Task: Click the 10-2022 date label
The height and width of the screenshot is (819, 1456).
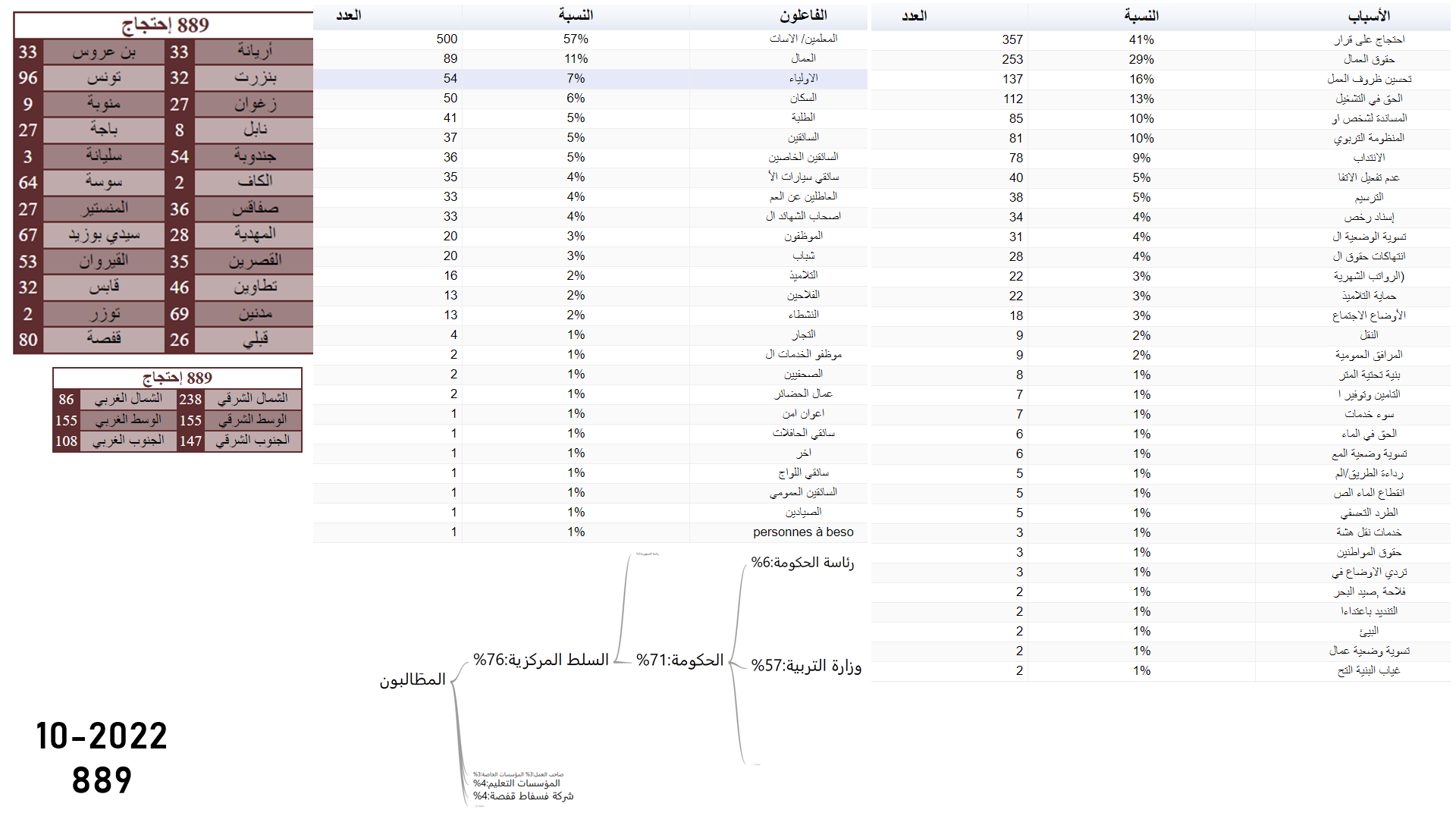Action: click(102, 736)
